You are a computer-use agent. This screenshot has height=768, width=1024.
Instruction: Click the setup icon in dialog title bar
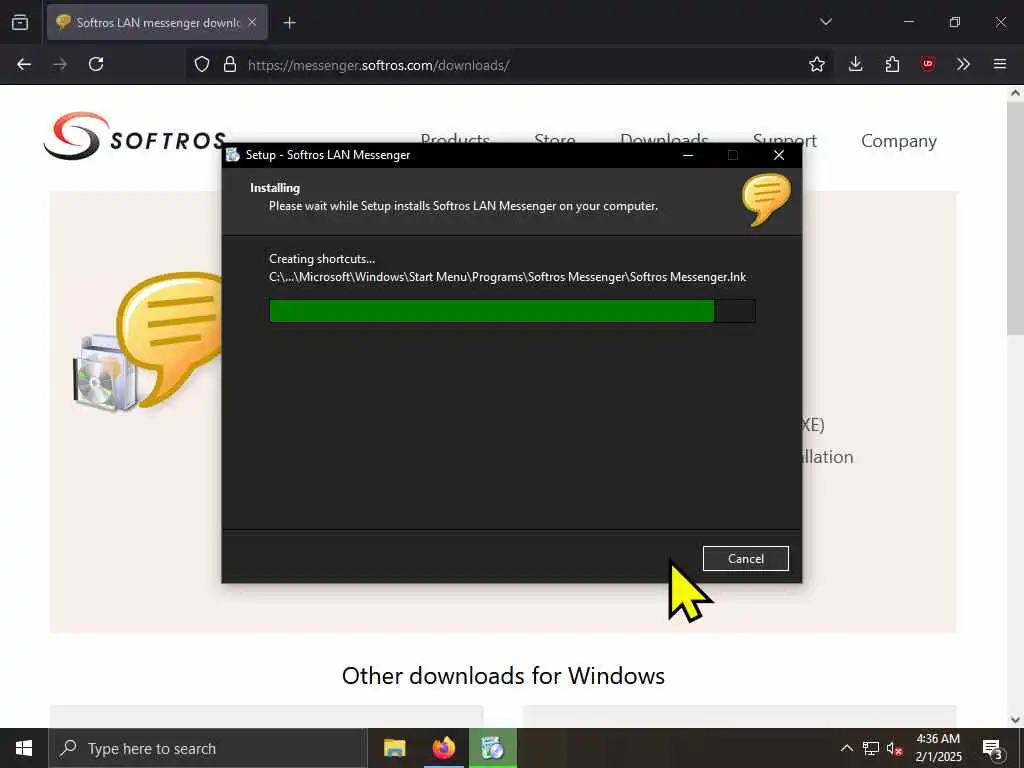pos(232,155)
